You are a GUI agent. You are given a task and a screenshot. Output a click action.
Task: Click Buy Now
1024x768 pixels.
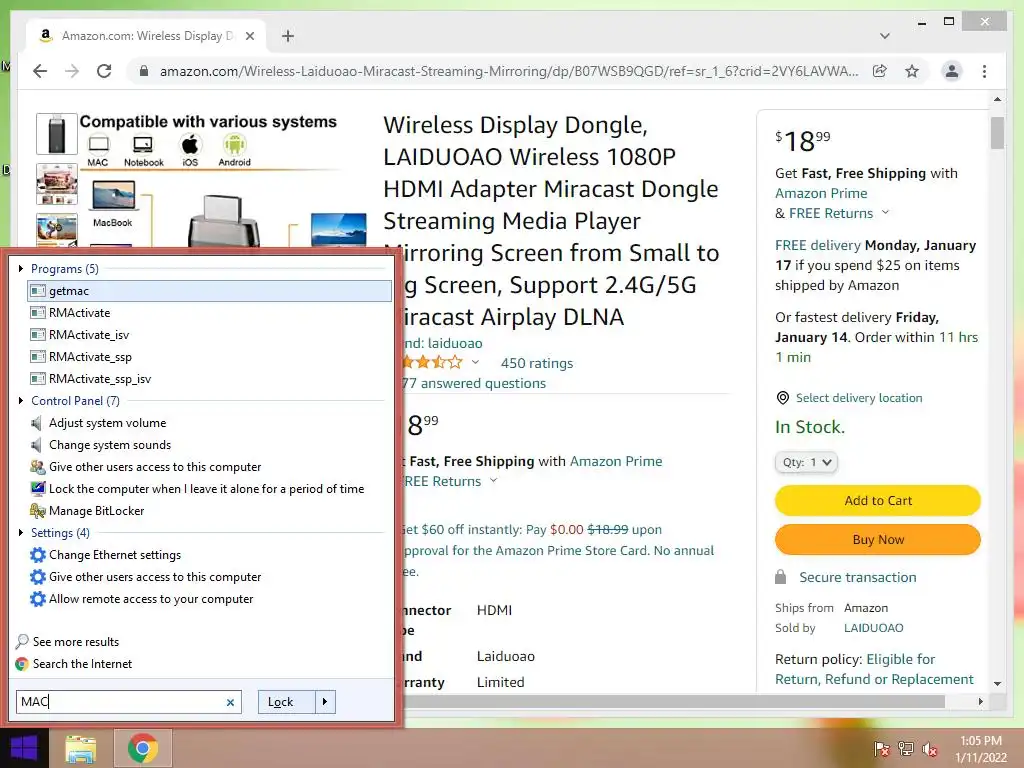(x=878, y=540)
